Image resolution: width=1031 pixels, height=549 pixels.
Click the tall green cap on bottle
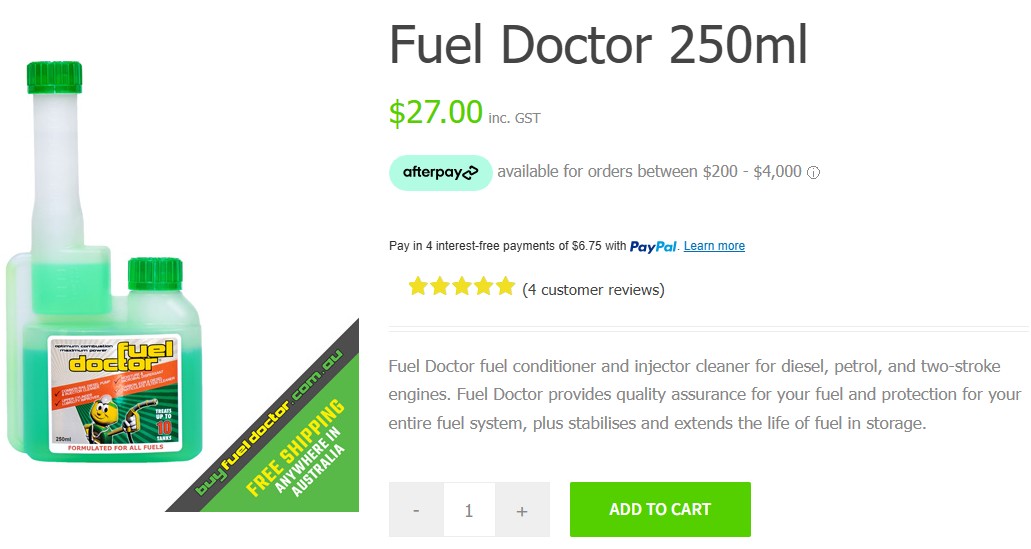(x=55, y=78)
